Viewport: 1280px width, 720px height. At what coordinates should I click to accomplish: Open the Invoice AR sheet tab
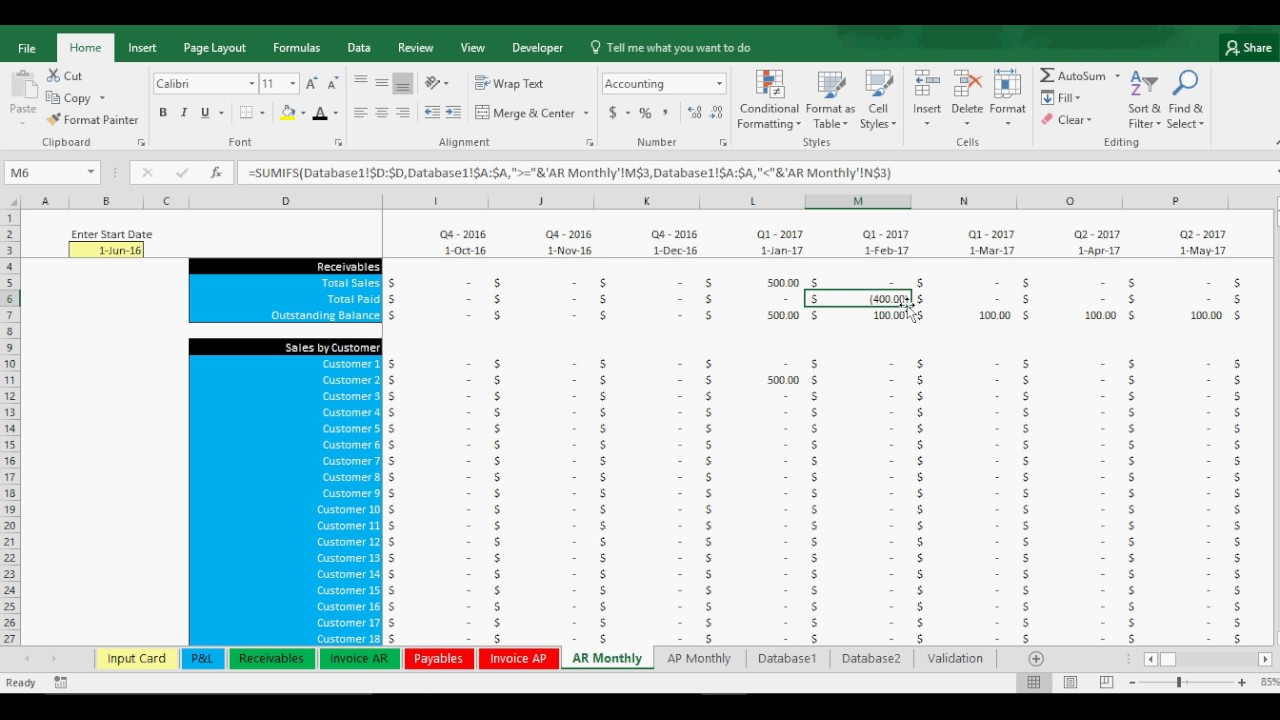[x=358, y=658]
